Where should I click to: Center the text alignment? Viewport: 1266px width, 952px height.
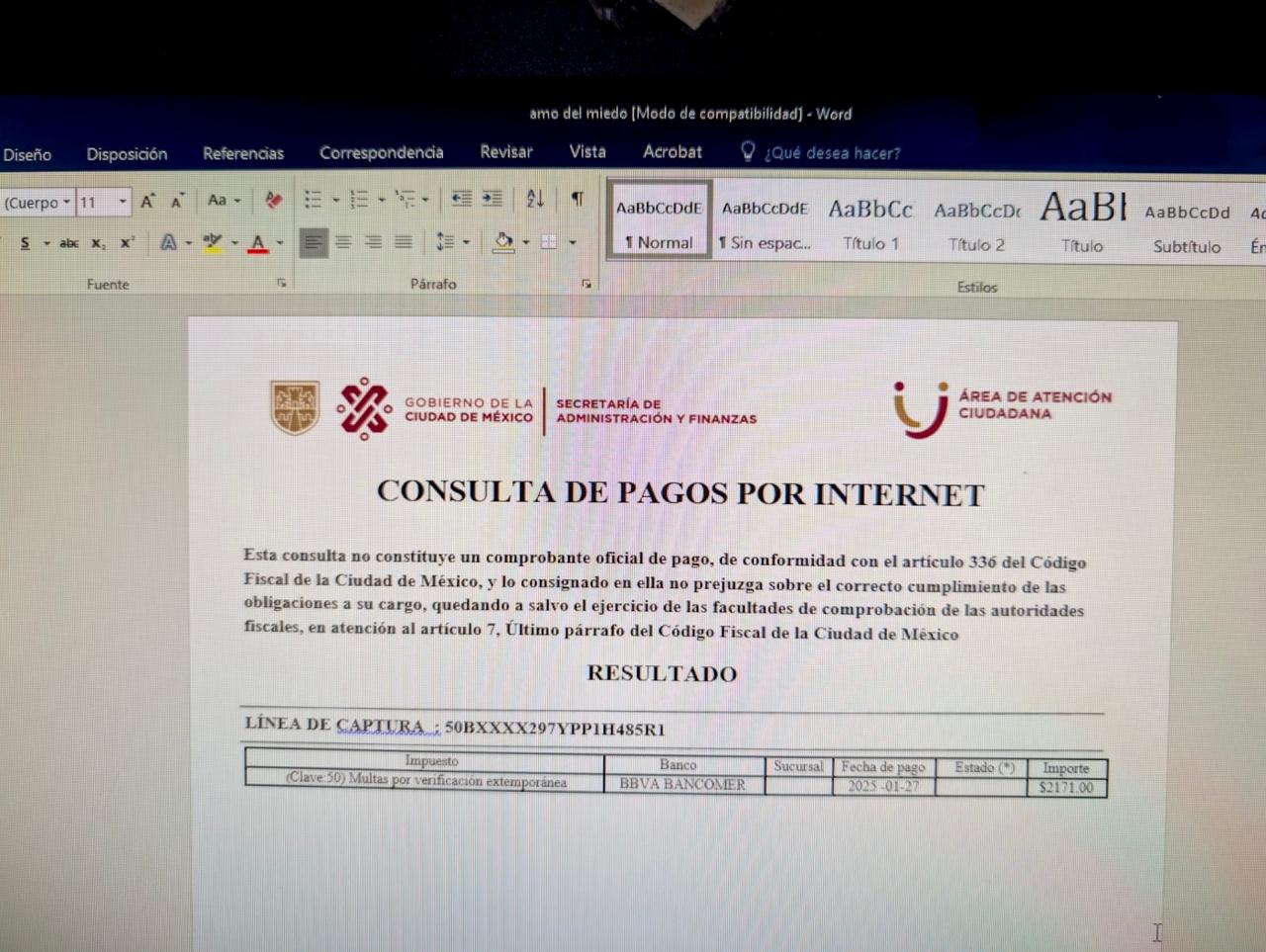click(343, 241)
